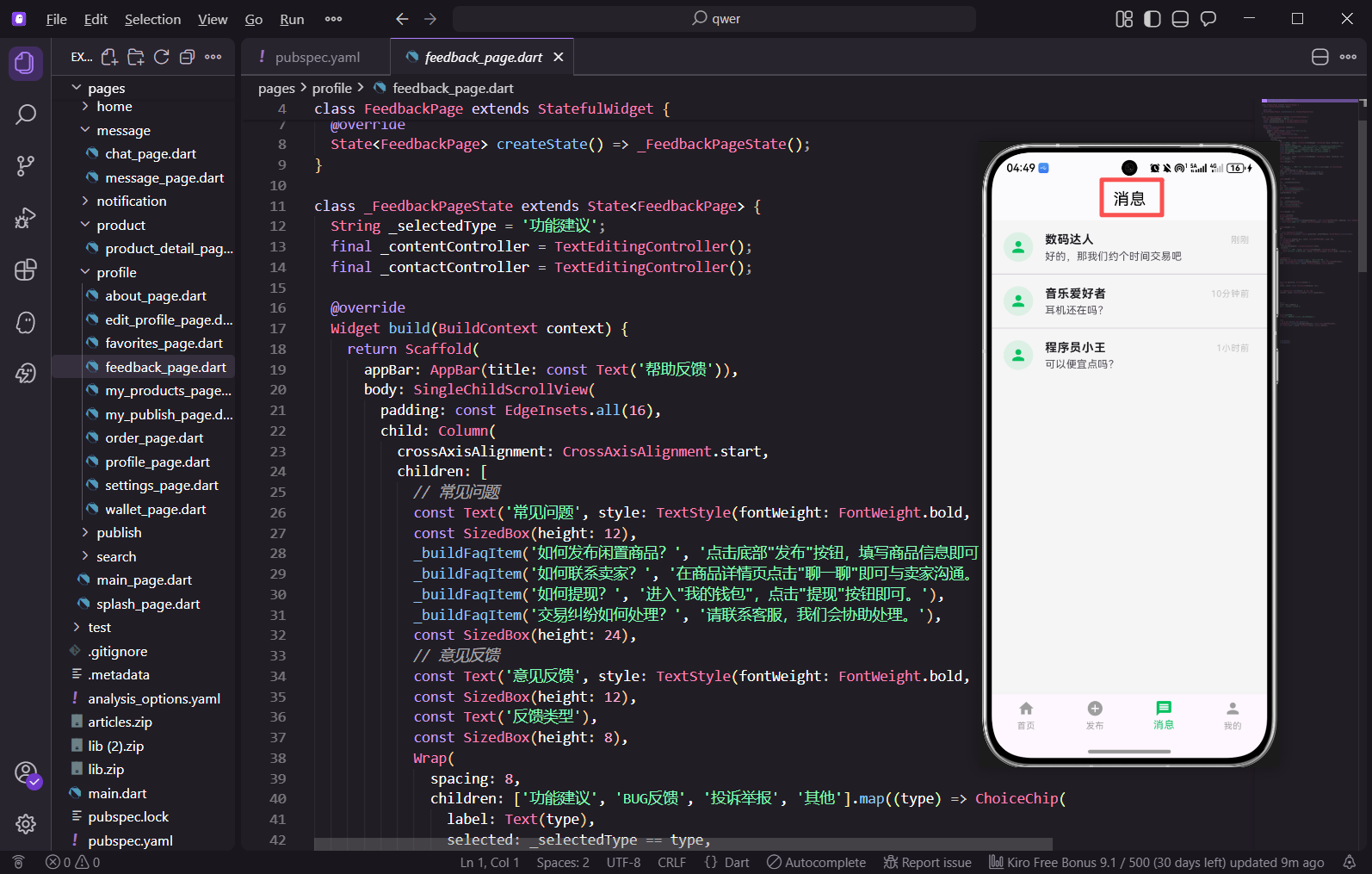
Task: Open the Source Control view
Action: pos(26,166)
